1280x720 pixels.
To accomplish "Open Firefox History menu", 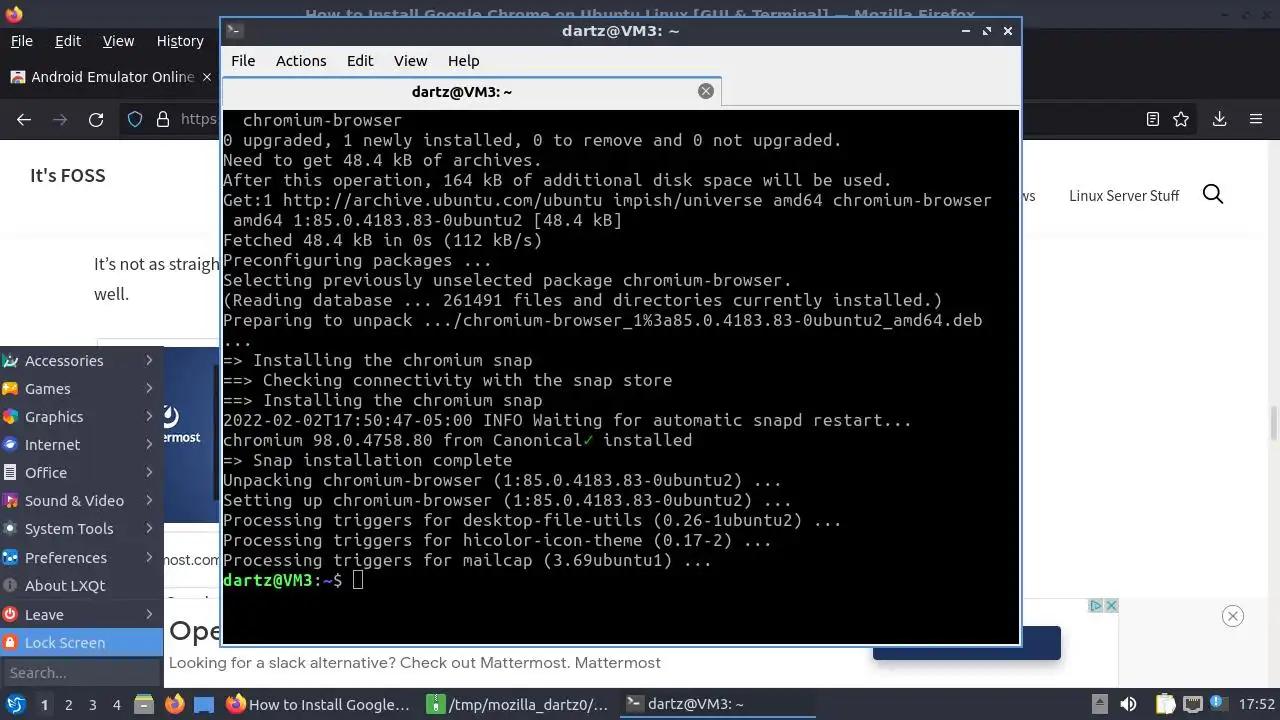I will 180,41.
